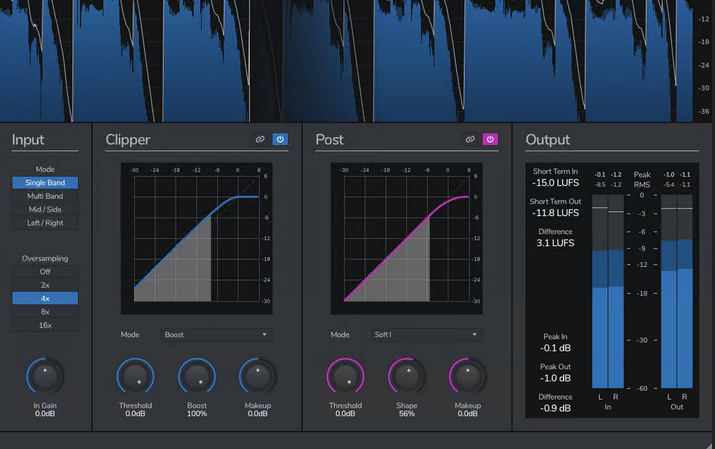
Task: Click the Clipper link icon
Action: point(260,140)
